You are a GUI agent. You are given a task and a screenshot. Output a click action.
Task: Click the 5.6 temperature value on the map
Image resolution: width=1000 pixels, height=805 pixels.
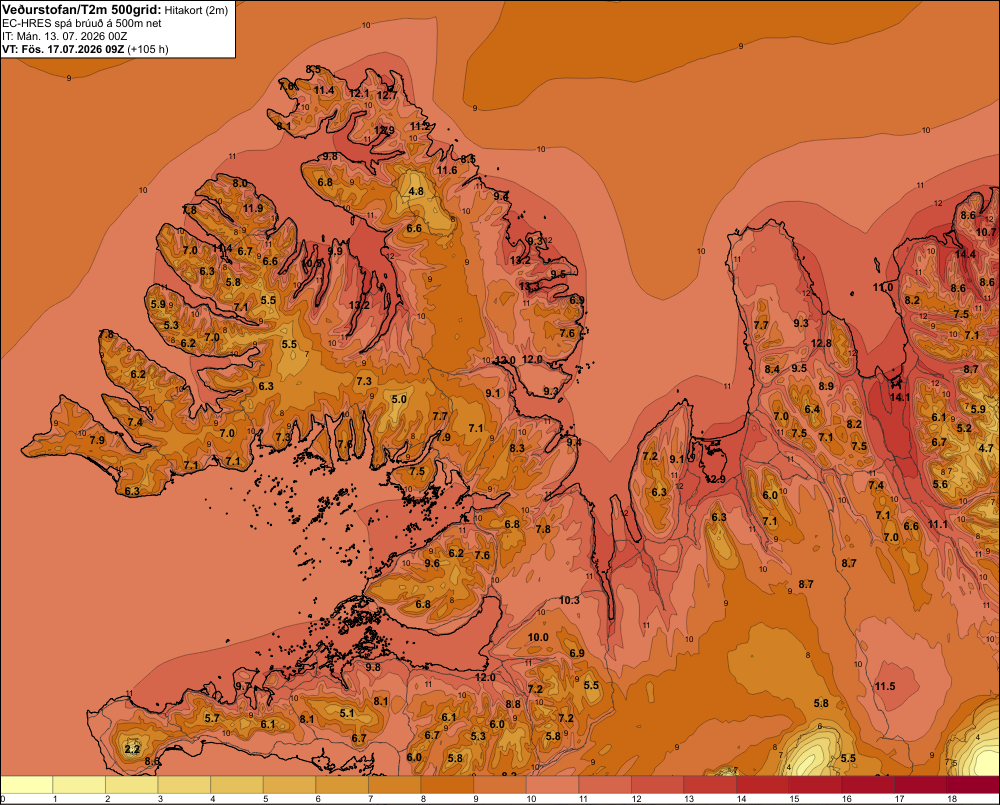[940, 484]
